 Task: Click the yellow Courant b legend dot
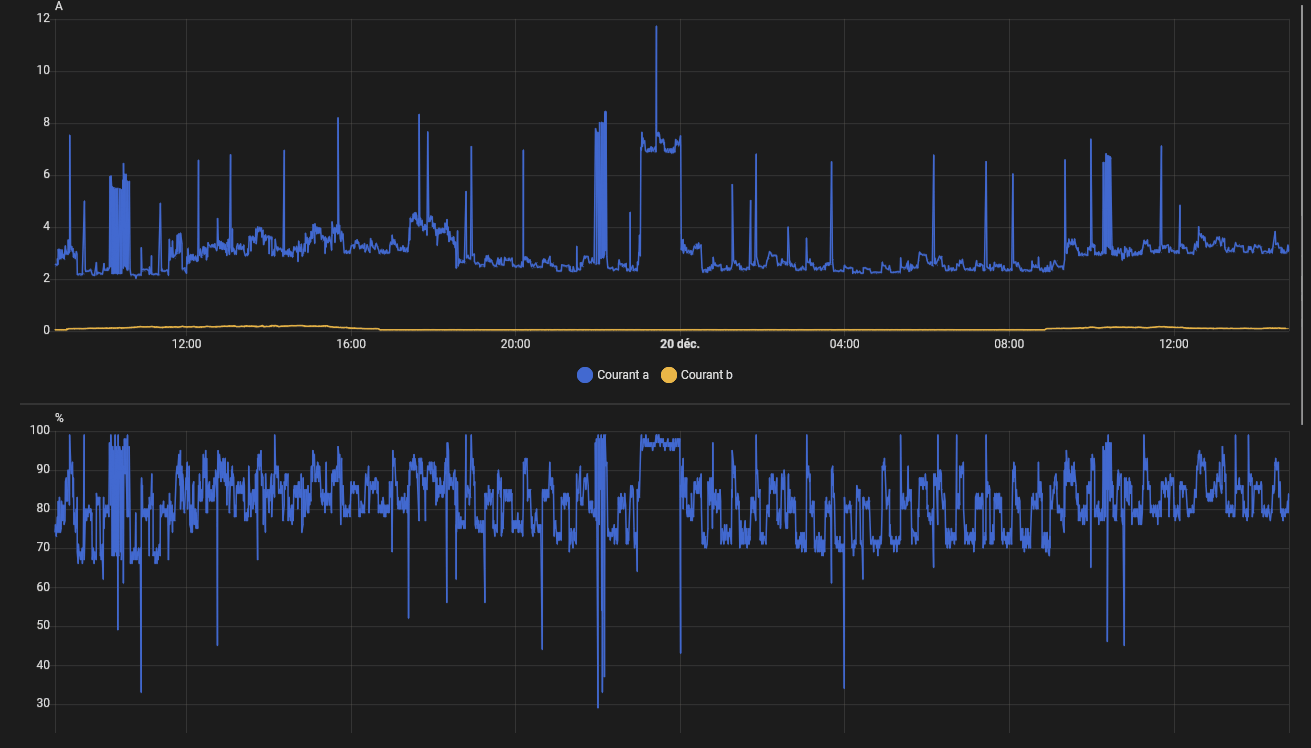(x=669, y=375)
